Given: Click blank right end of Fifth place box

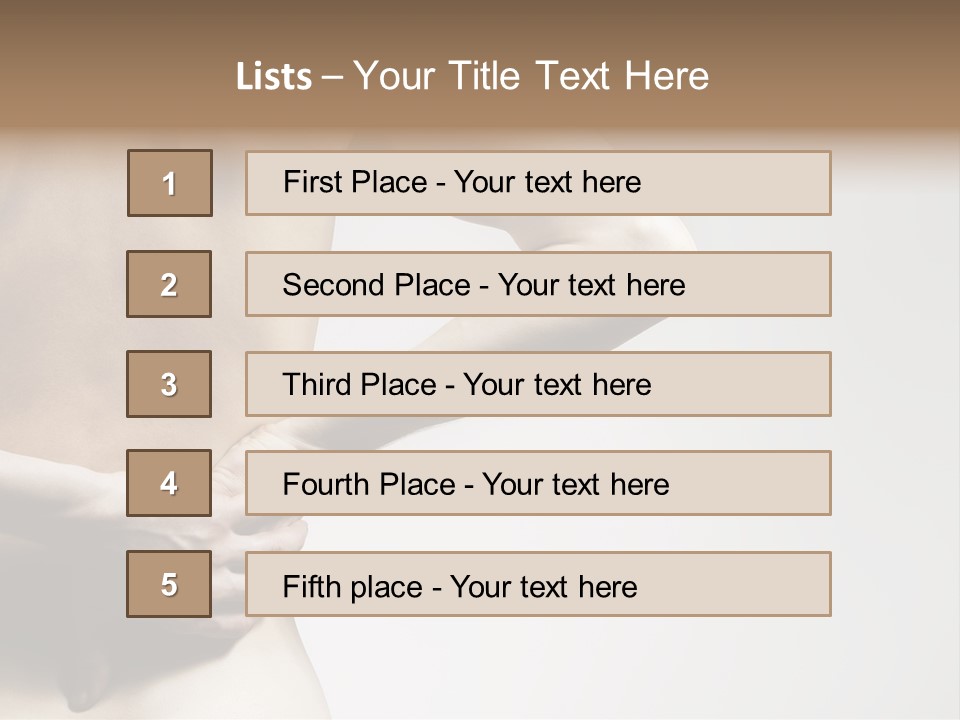Looking at the screenshot, I should (760, 584).
